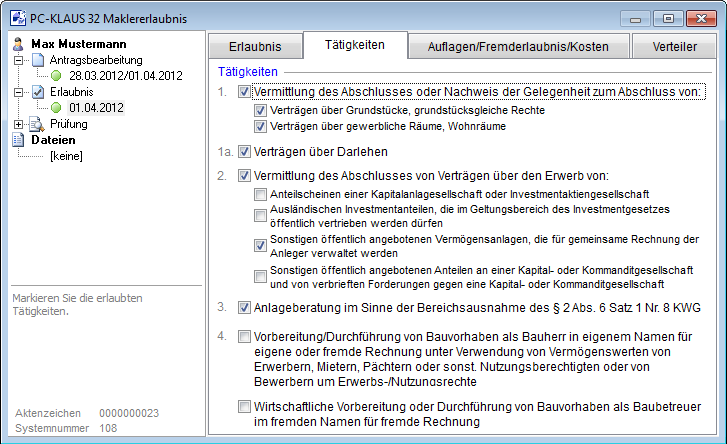Uncheck Verträgen über Darlehen checkbox
The height and width of the screenshot is (444, 727).
[x=244, y=152]
